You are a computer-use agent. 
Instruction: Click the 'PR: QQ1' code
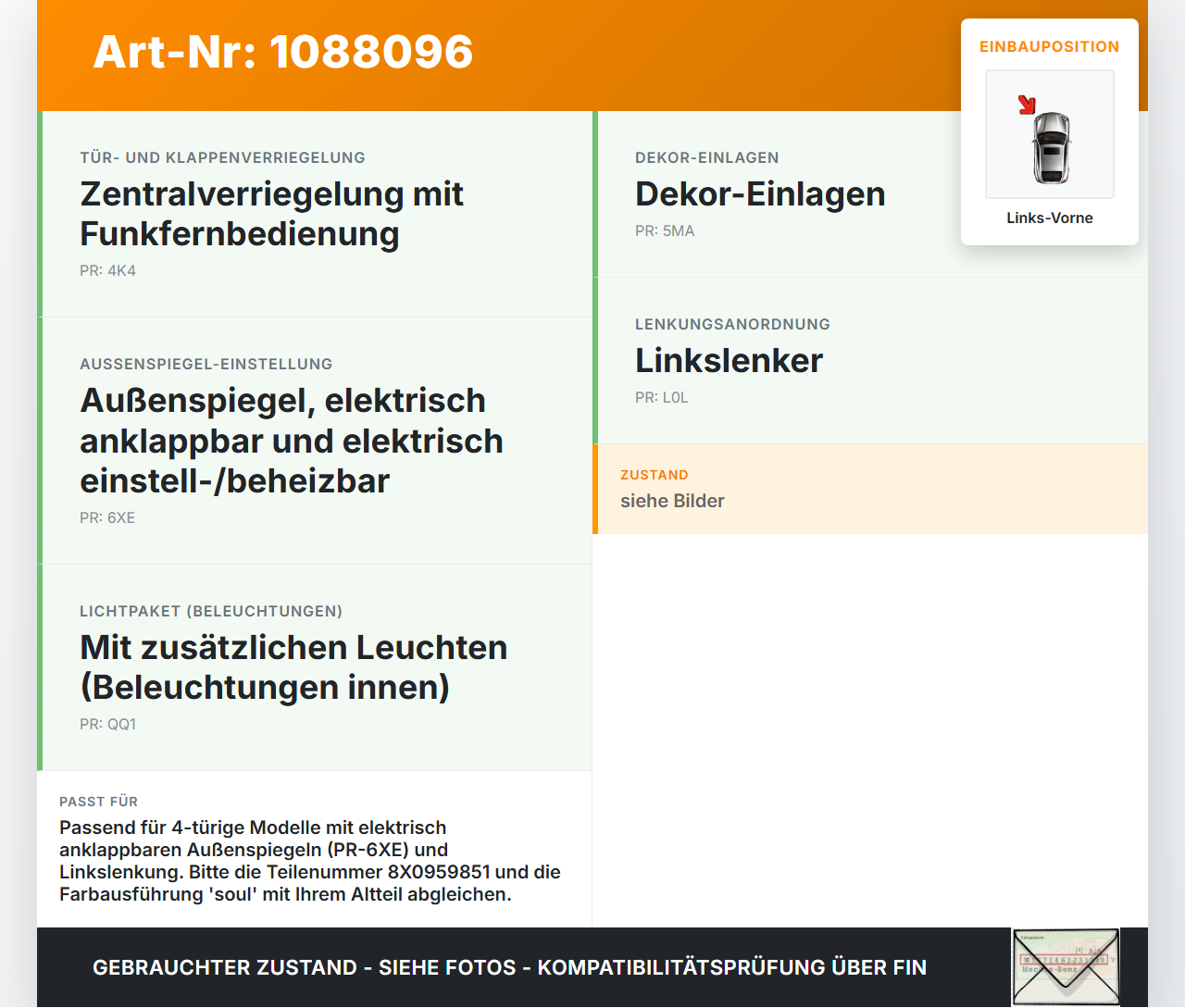107,724
